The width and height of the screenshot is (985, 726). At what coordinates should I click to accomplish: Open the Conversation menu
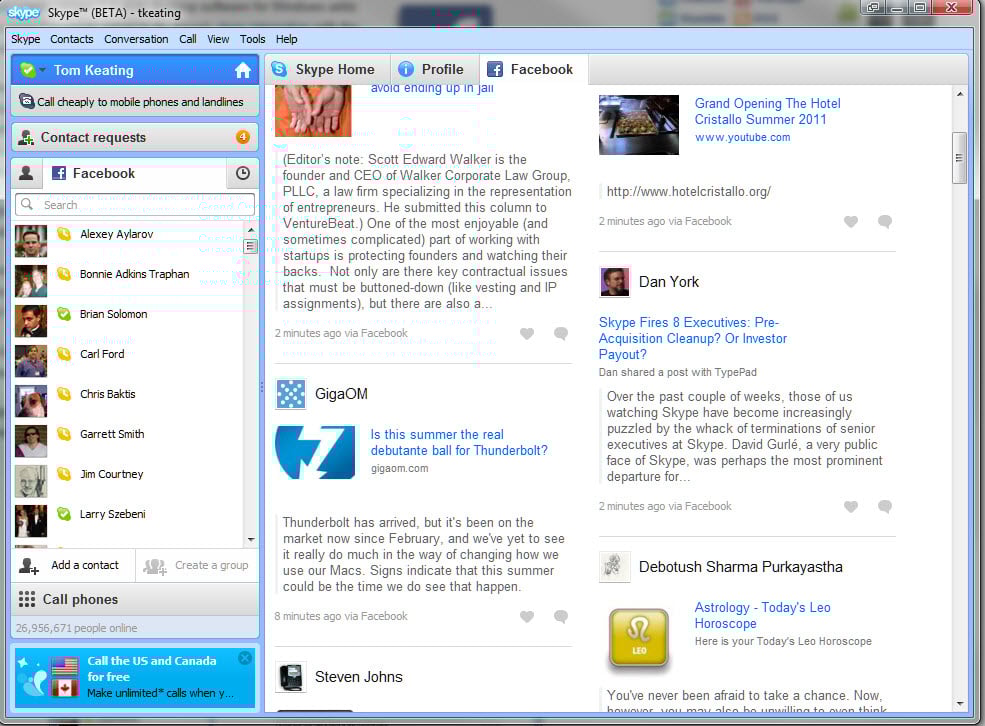(136, 39)
